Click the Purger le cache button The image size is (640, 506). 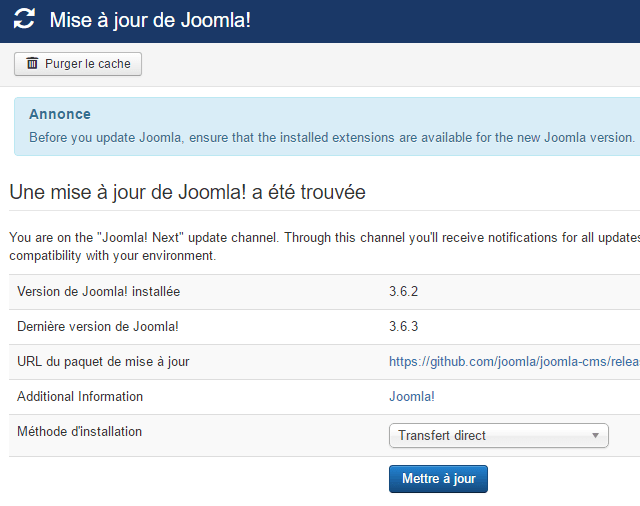click(x=78, y=64)
